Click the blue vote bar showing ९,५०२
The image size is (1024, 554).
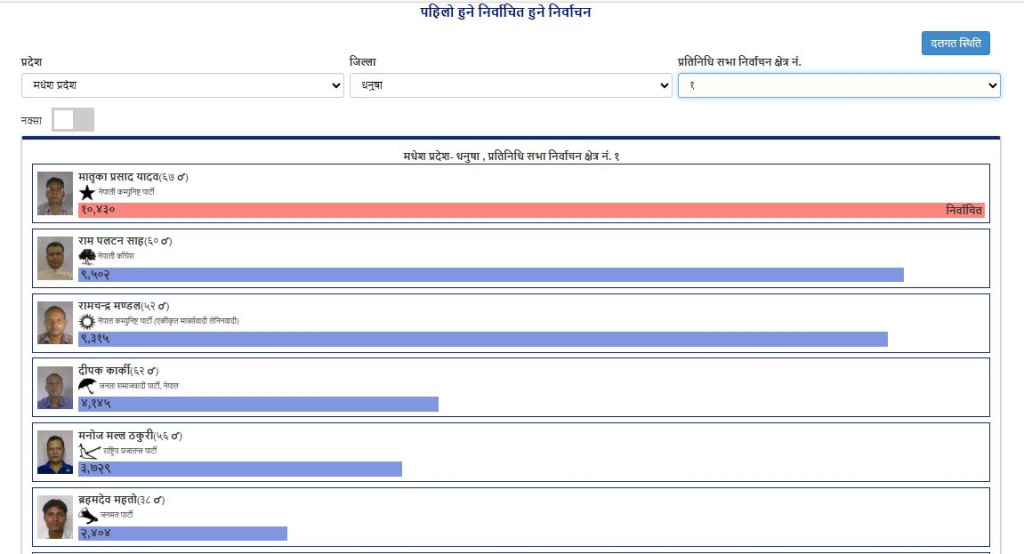tap(490, 275)
